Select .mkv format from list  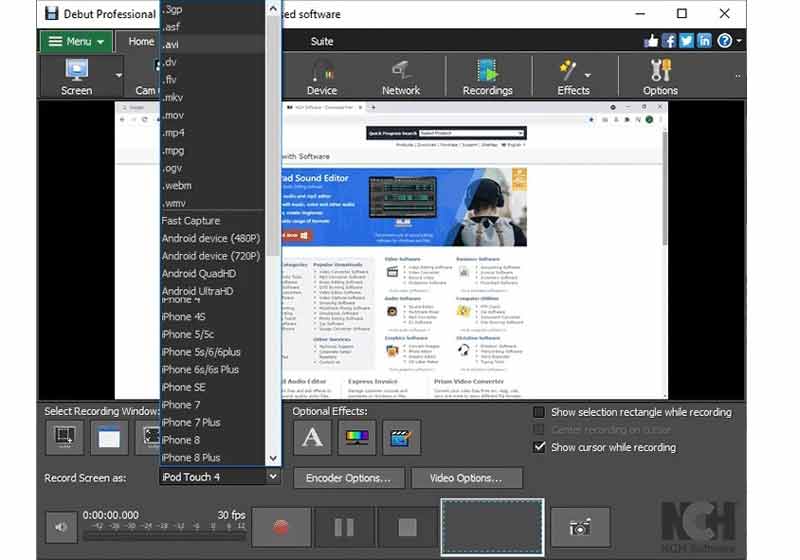[x=213, y=97]
